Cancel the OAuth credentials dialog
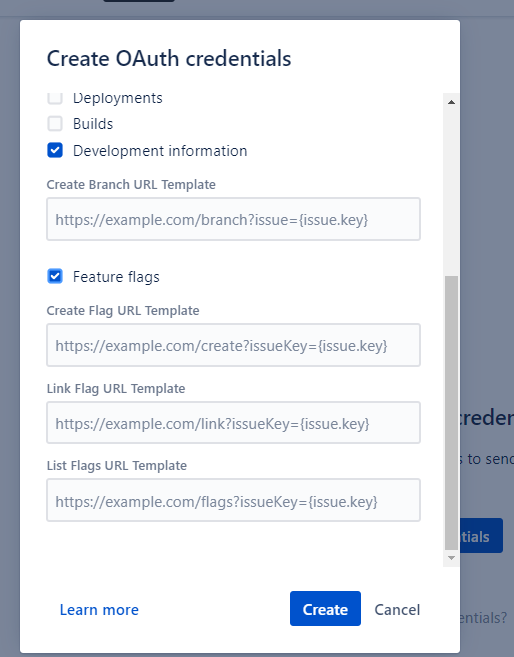Image resolution: width=514 pixels, height=657 pixels. coord(397,610)
